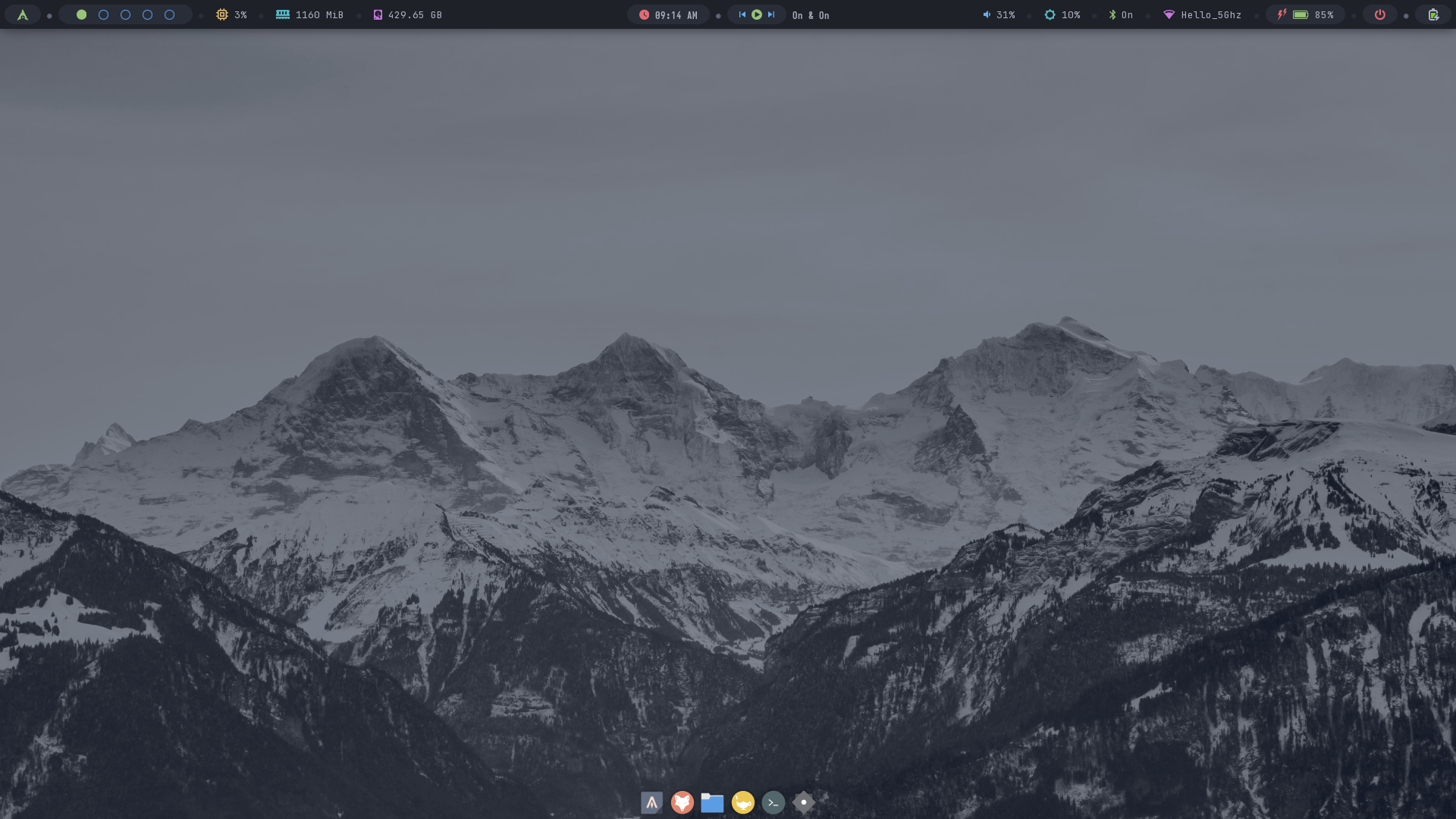Click the red charging bolt icon
Viewport: 1456px width, 819px height.
pyautogui.click(x=1282, y=14)
